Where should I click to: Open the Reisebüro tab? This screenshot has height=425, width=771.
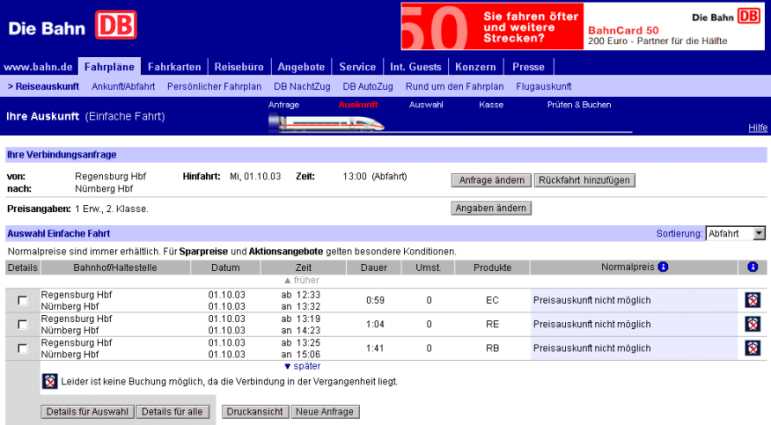pyautogui.click(x=239, y=67)
